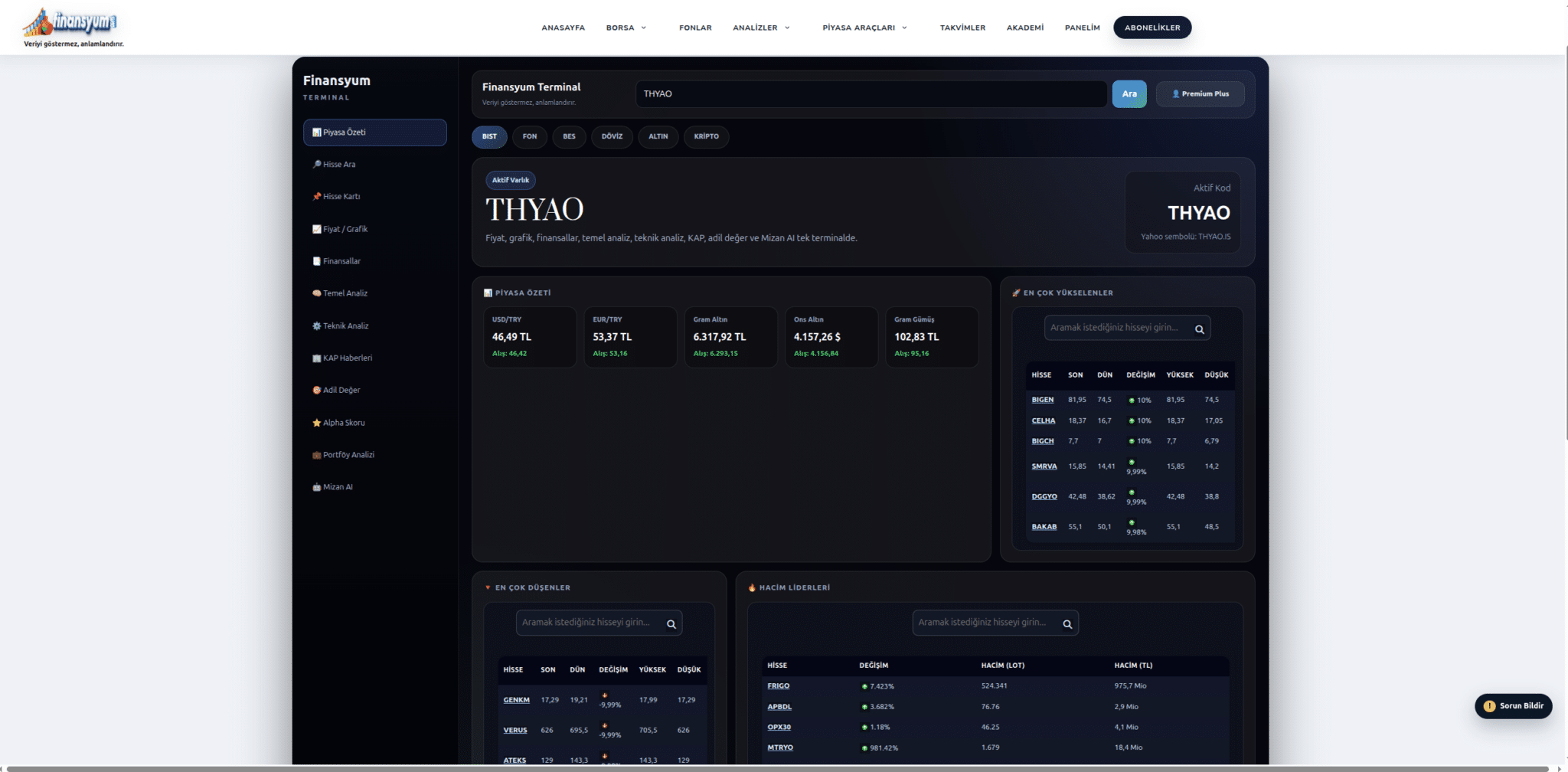Switch to the ALTIN tab
This screenshot has height=772, width=1568.
[x=658, y=136]
